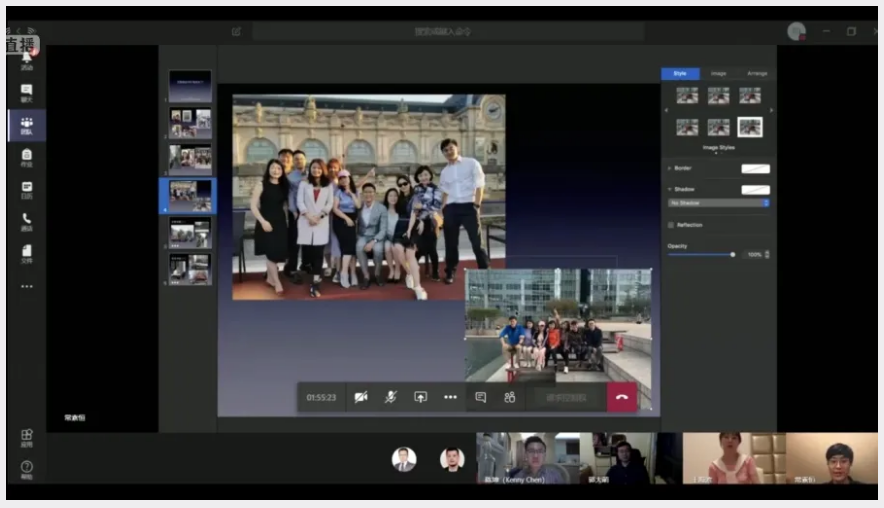Image resolution: width=884 pixels, height=508 pixels.
Task: Open the No Shadow dropdown
Action: 719,203
